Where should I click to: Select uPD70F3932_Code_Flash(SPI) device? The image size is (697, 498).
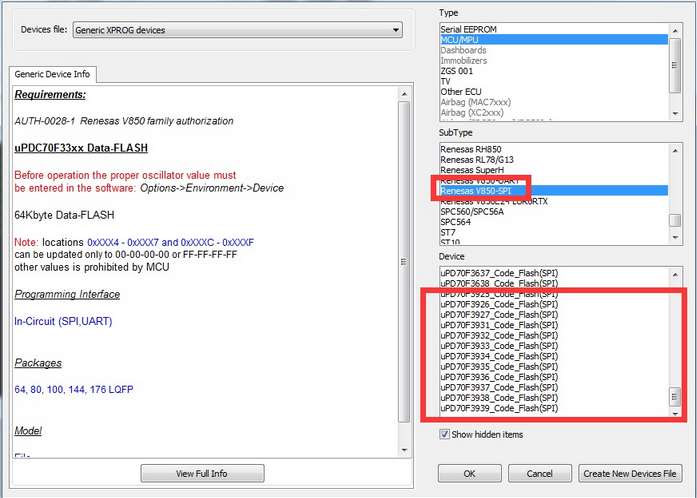click(553, 336)
